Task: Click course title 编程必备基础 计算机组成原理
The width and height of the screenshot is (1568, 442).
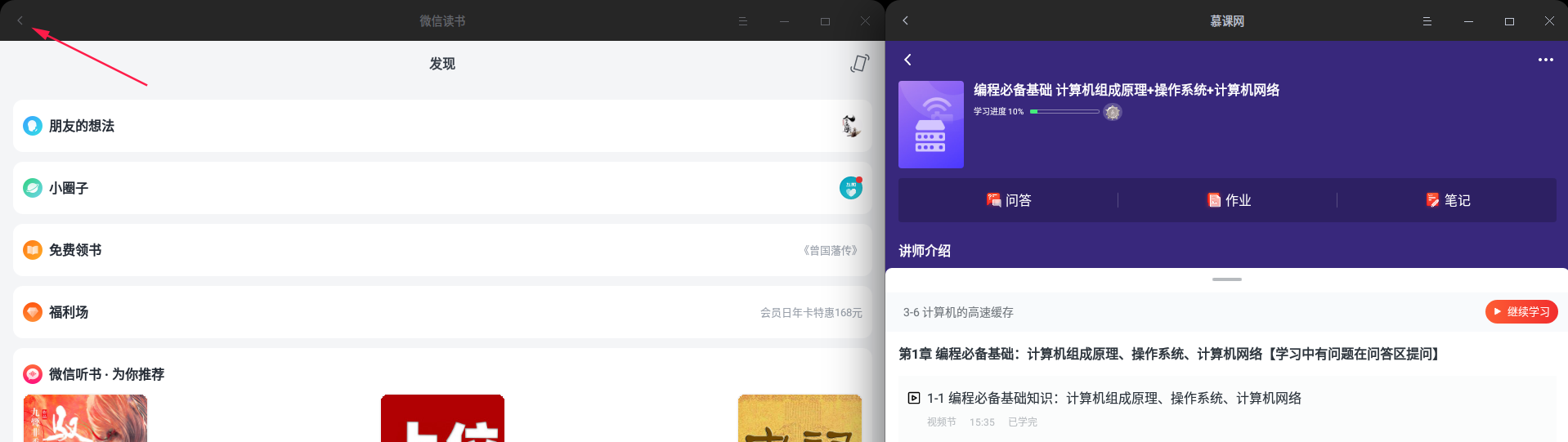Action: (x=1127, y=90)
